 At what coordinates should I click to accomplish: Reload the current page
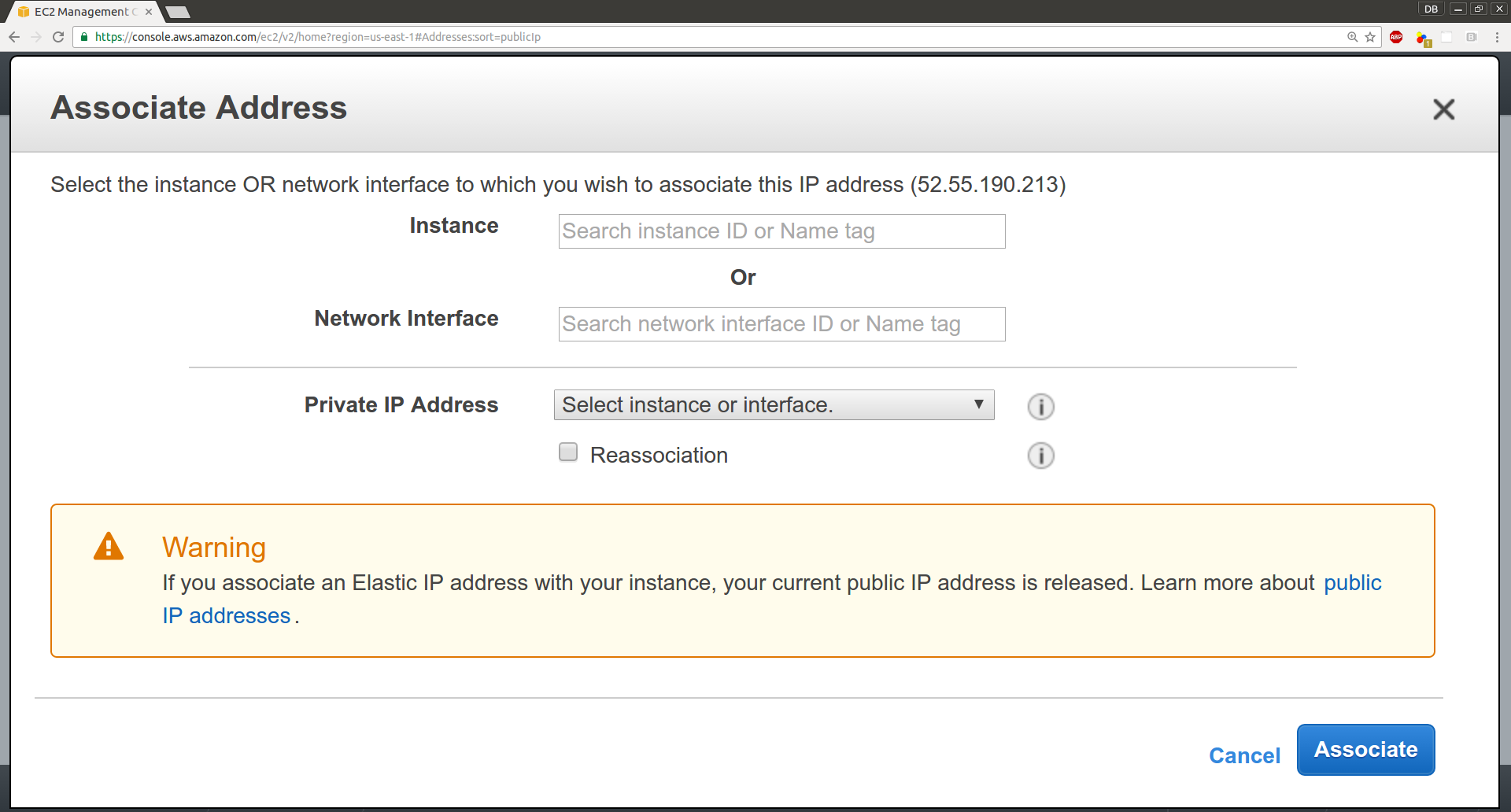58,37
